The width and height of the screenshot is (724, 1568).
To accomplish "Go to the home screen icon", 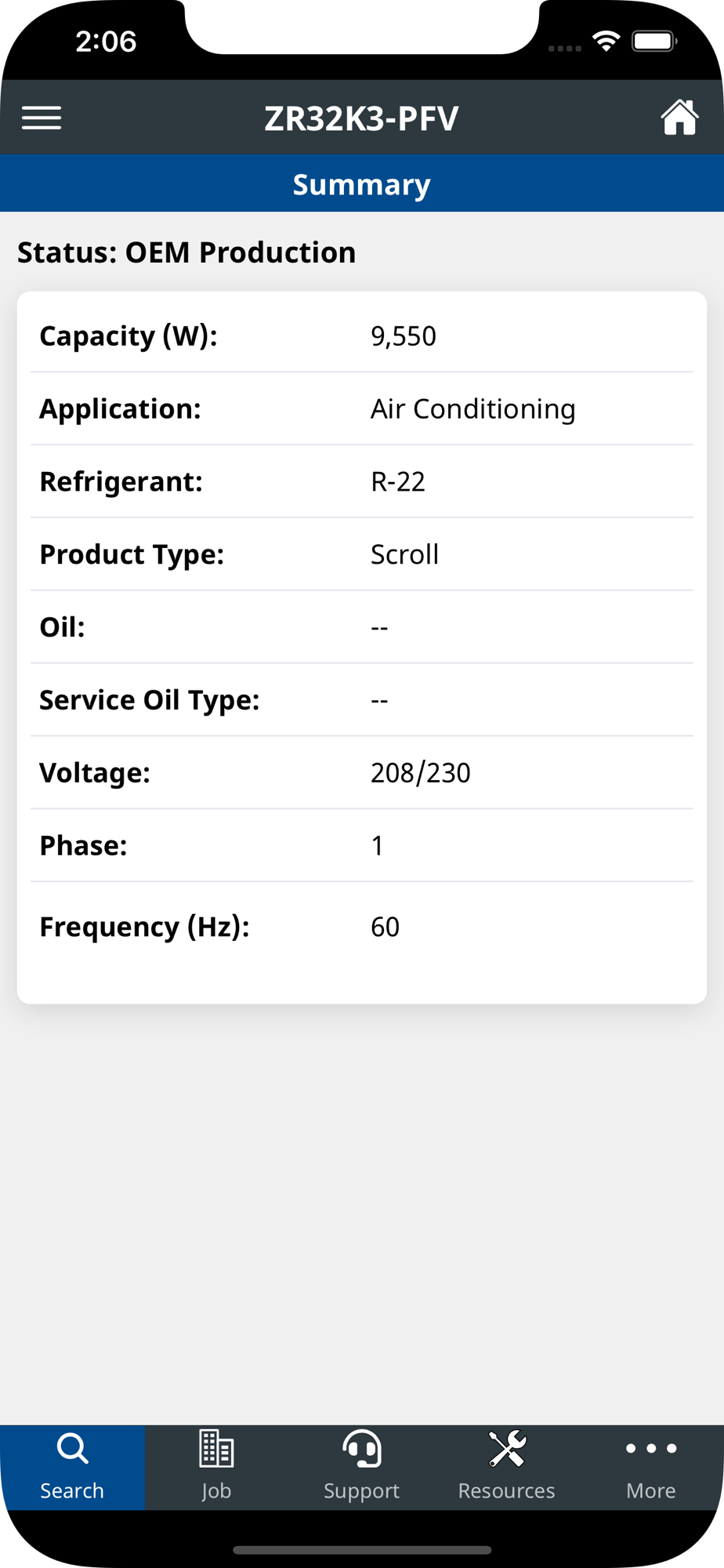I will [679, 118].
